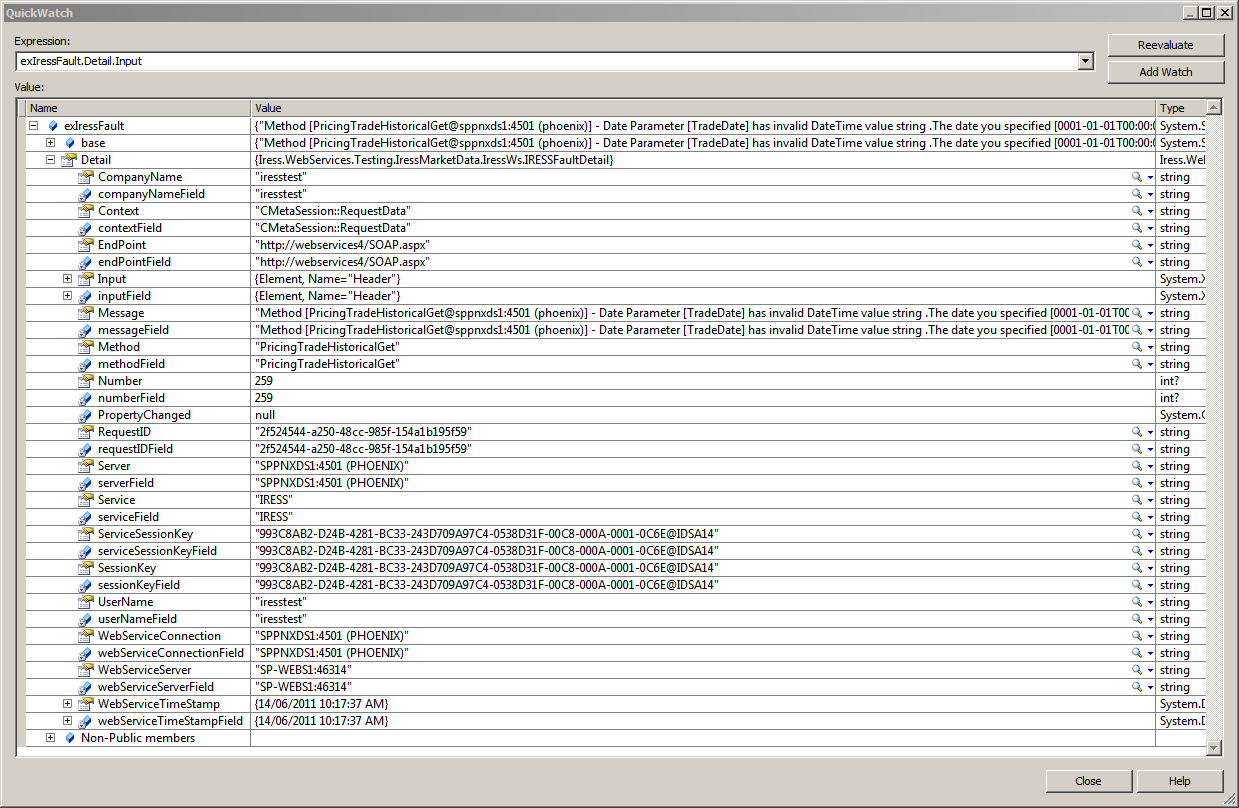Open text visualizer magnifier for WebServiceServer row

pyautogui.click(x=1137, y=670)
